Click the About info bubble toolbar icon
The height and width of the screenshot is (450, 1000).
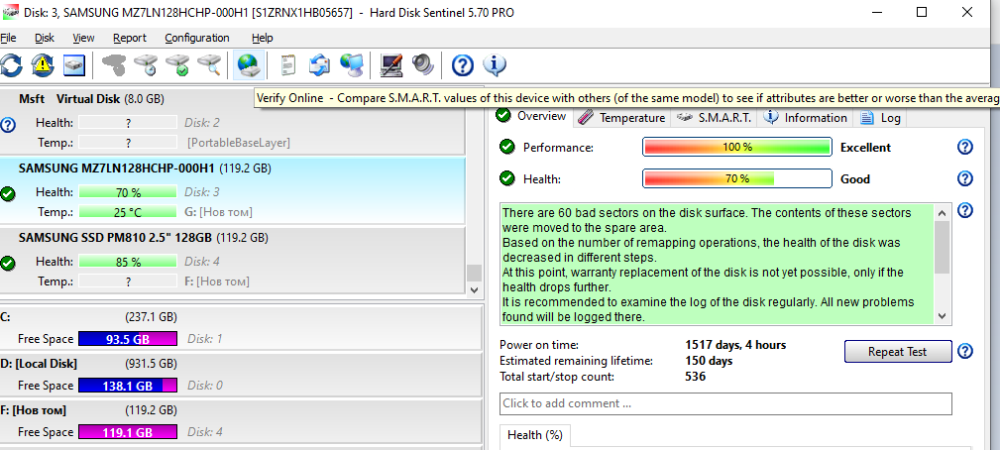[494, 66]
